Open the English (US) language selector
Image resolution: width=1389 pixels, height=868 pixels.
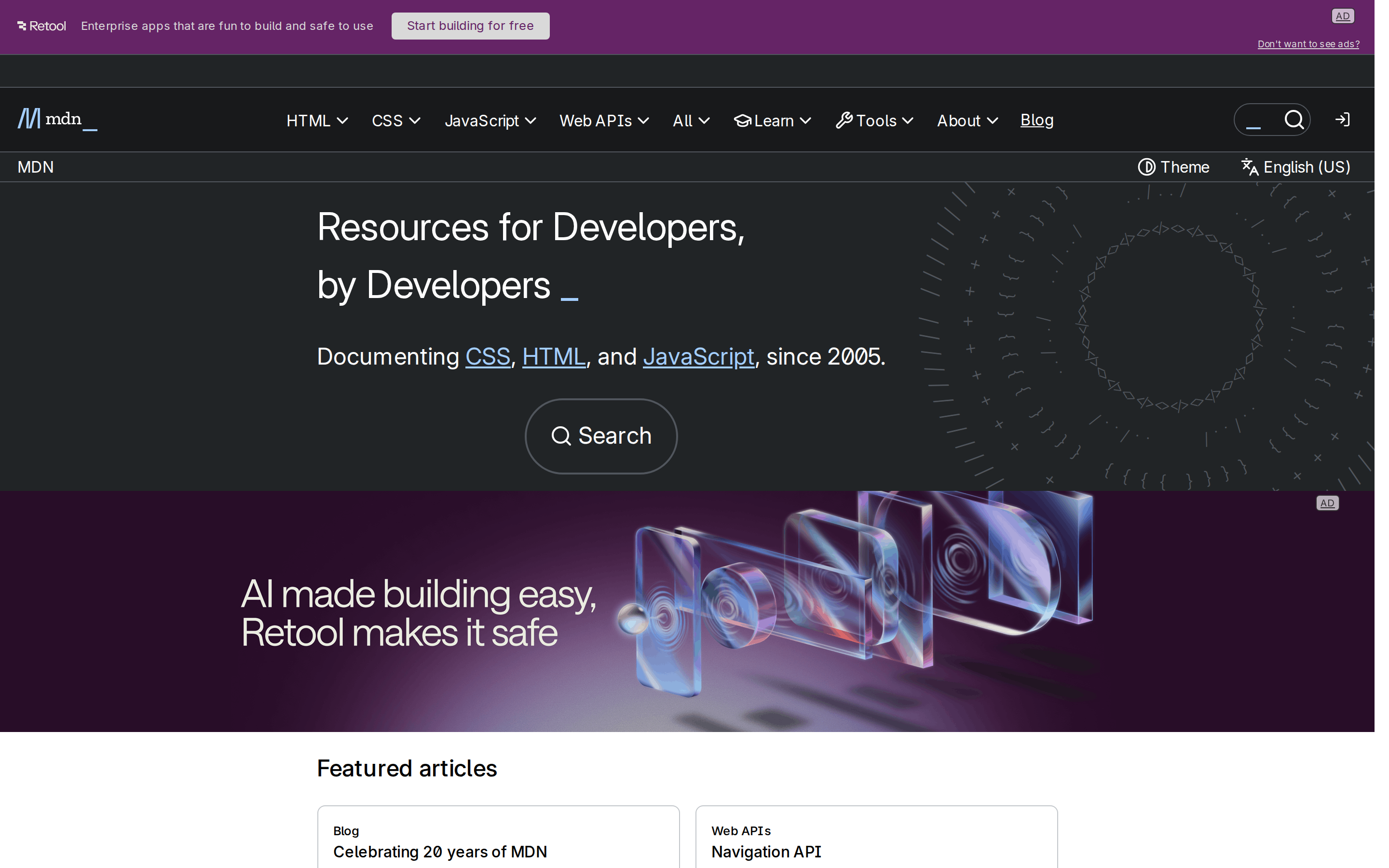pos(1295,167)
